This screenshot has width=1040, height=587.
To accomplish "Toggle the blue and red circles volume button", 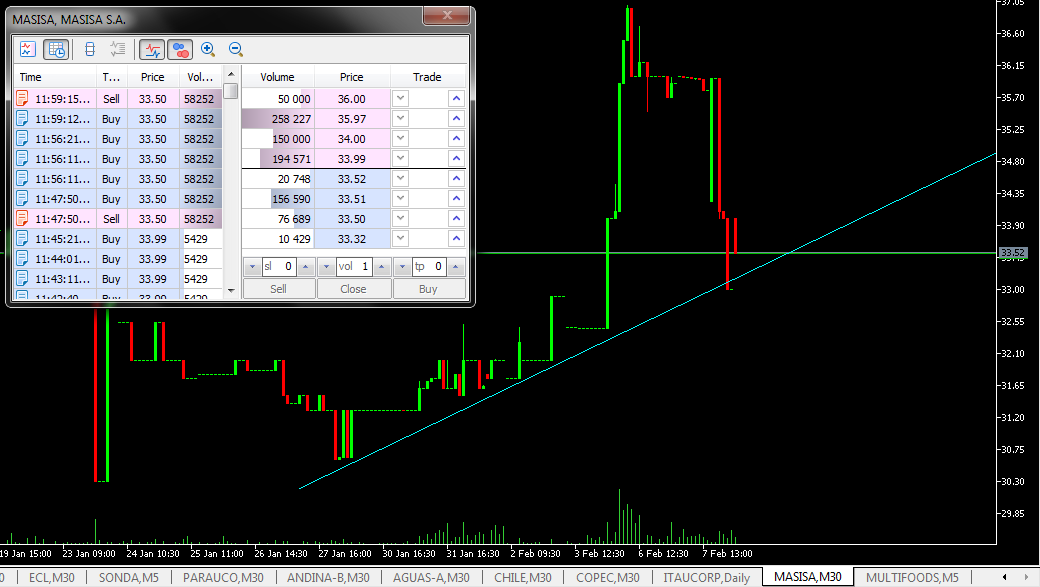I will pos(180,49).
